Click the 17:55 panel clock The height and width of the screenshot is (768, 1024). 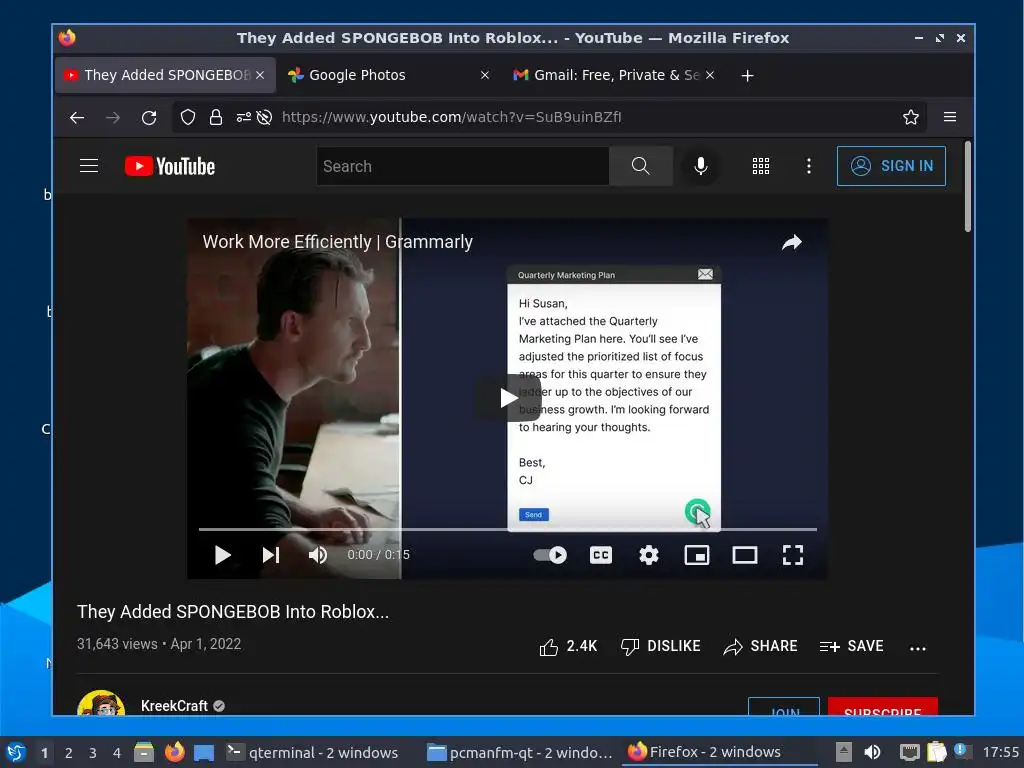[1000, 752]
